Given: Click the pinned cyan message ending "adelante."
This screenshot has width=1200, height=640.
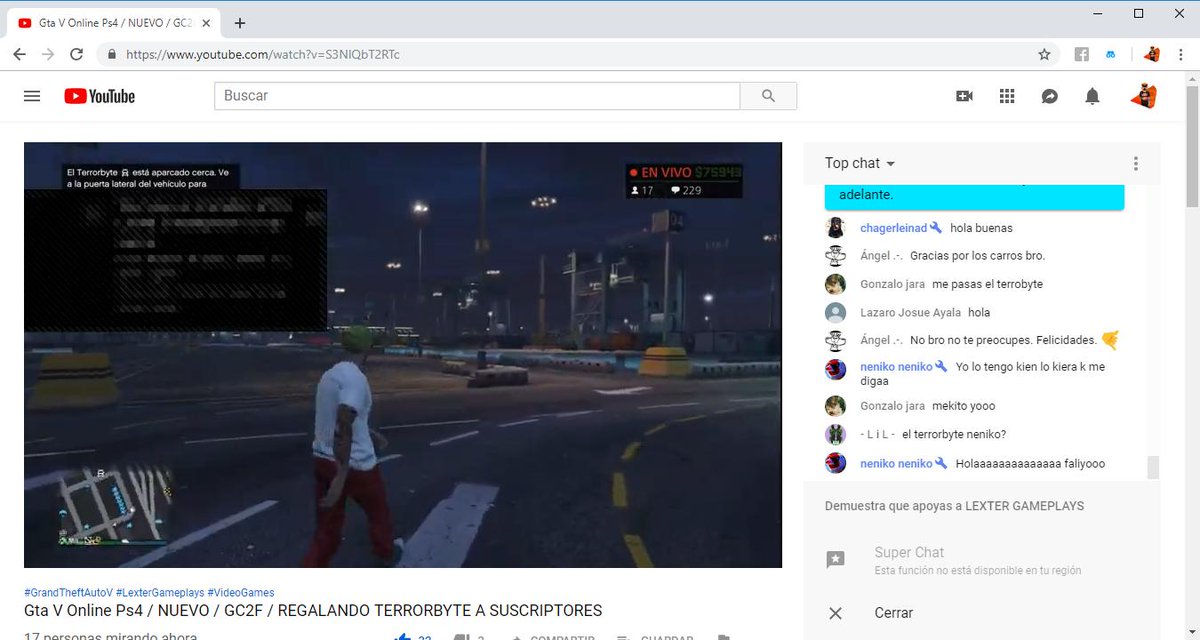Looking at the screenshot, I should [x=974, y=196].
